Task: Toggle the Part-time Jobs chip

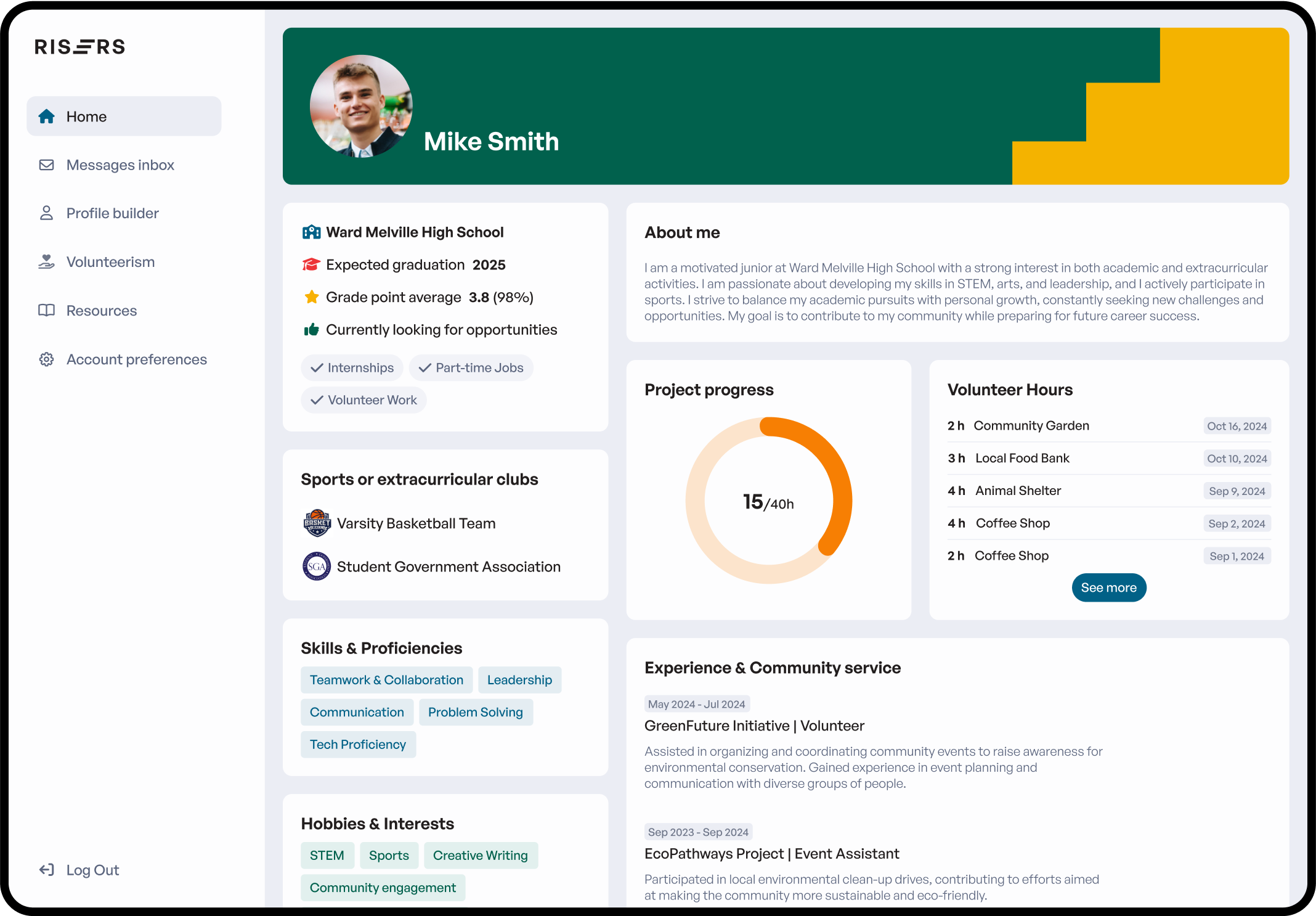Action: click(471, 367)
